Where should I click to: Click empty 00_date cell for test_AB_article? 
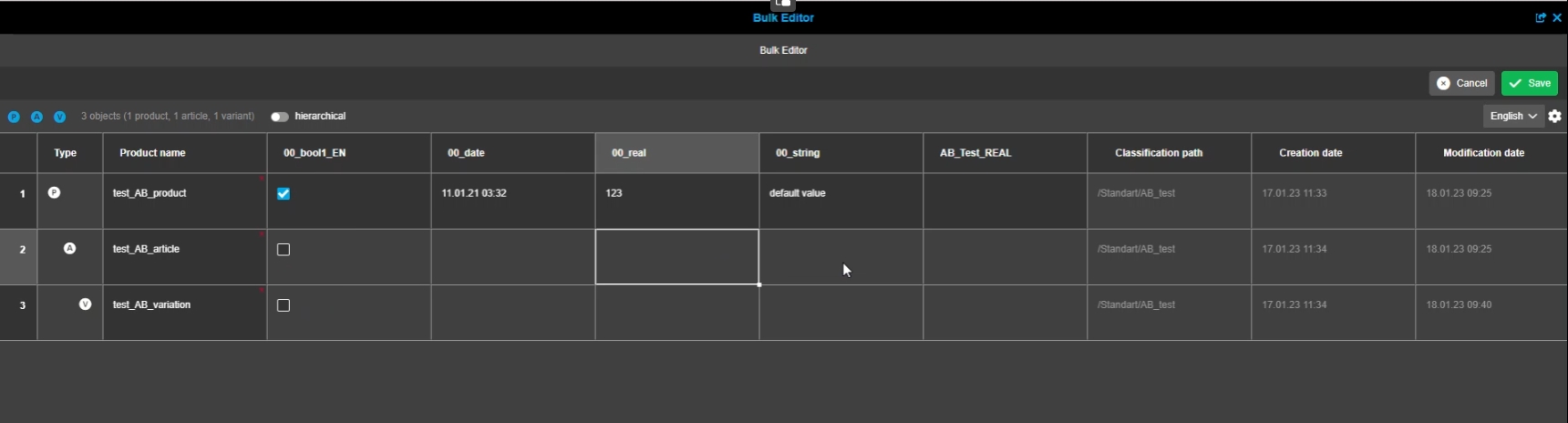513,257
